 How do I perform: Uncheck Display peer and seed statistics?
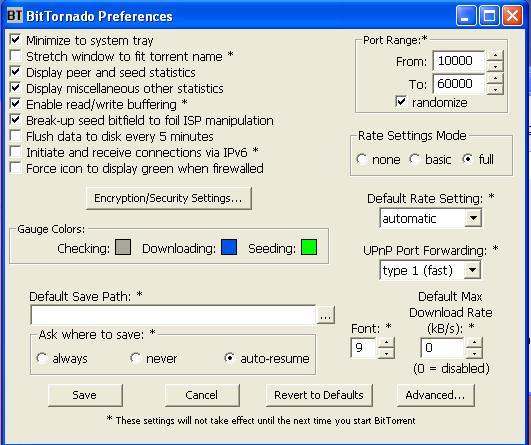pyautogui.click(x=16, y=71)
